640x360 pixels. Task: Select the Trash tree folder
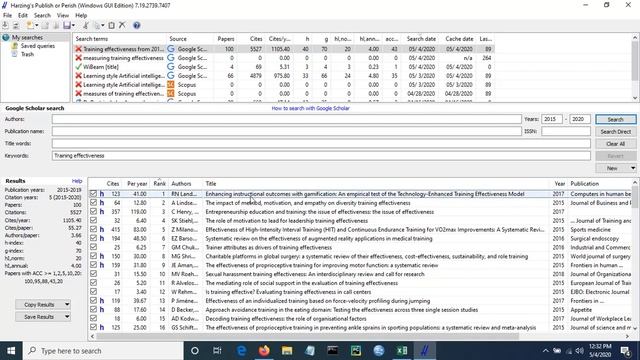(x=27, y=54)
